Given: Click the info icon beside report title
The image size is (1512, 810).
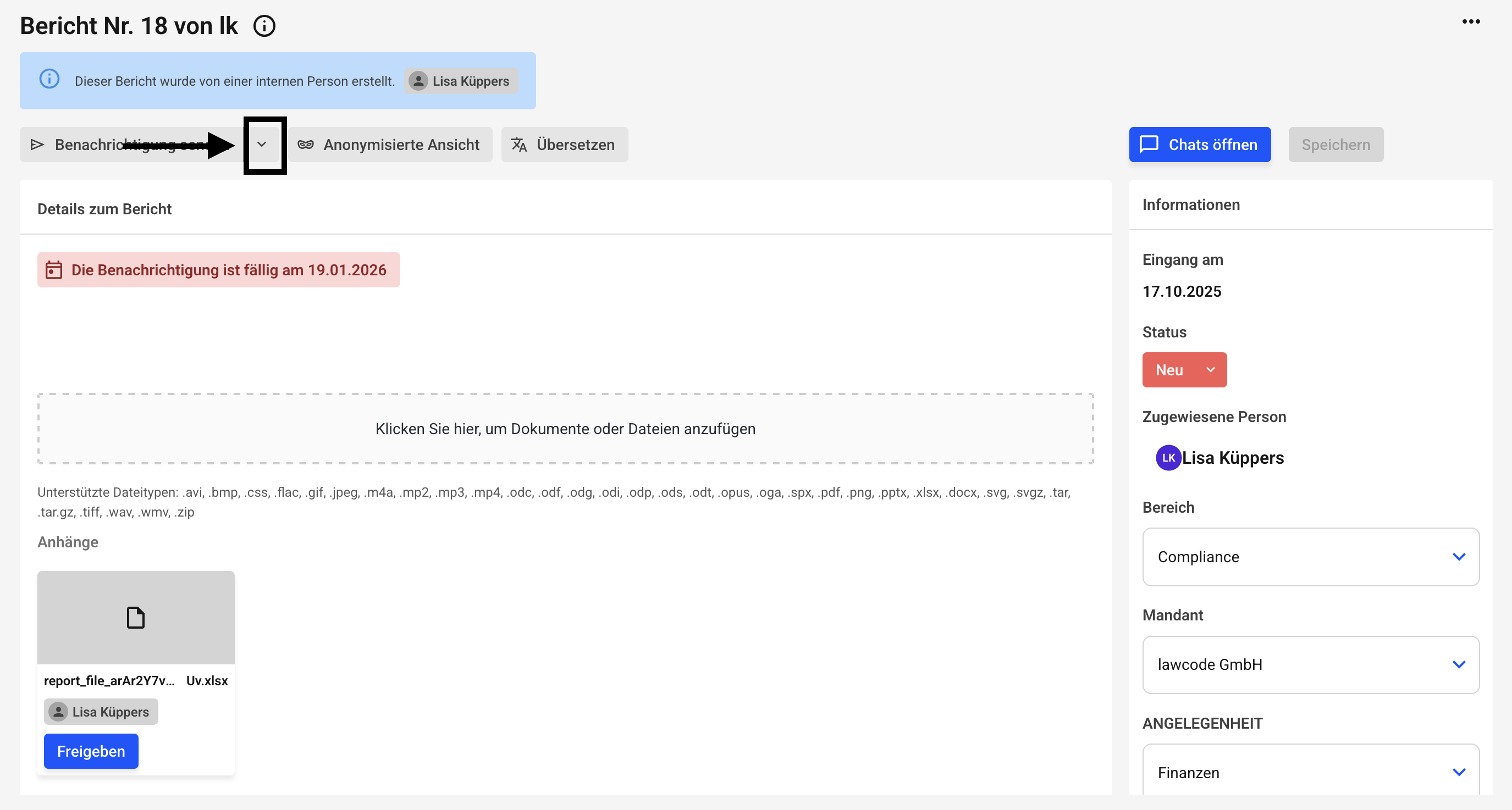Looking at the screenshot, I should (264, 26).
